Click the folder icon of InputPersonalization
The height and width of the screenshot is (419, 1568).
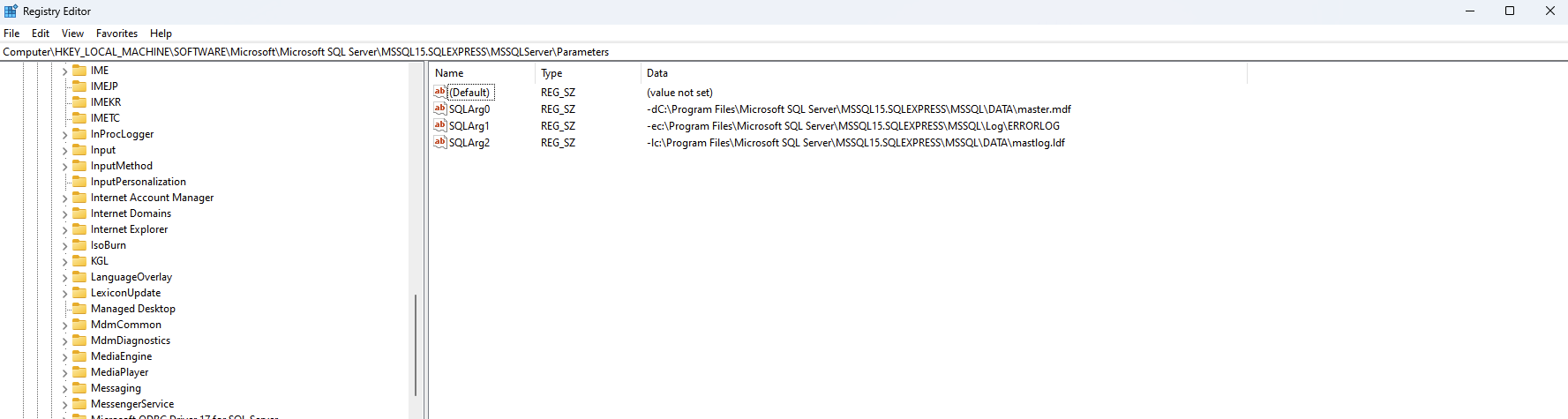tap(79, 181)
